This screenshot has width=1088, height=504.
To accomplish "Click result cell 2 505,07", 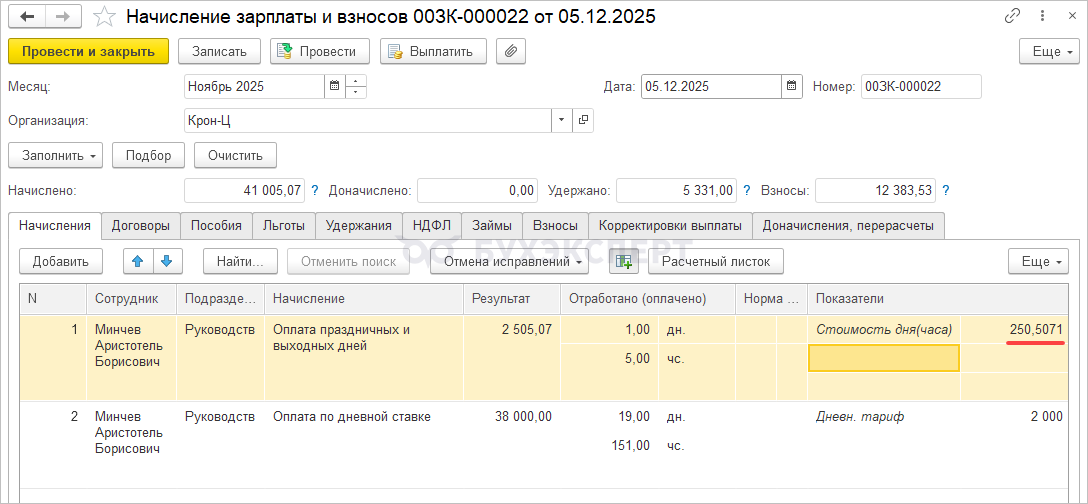I will coord(511,358).
